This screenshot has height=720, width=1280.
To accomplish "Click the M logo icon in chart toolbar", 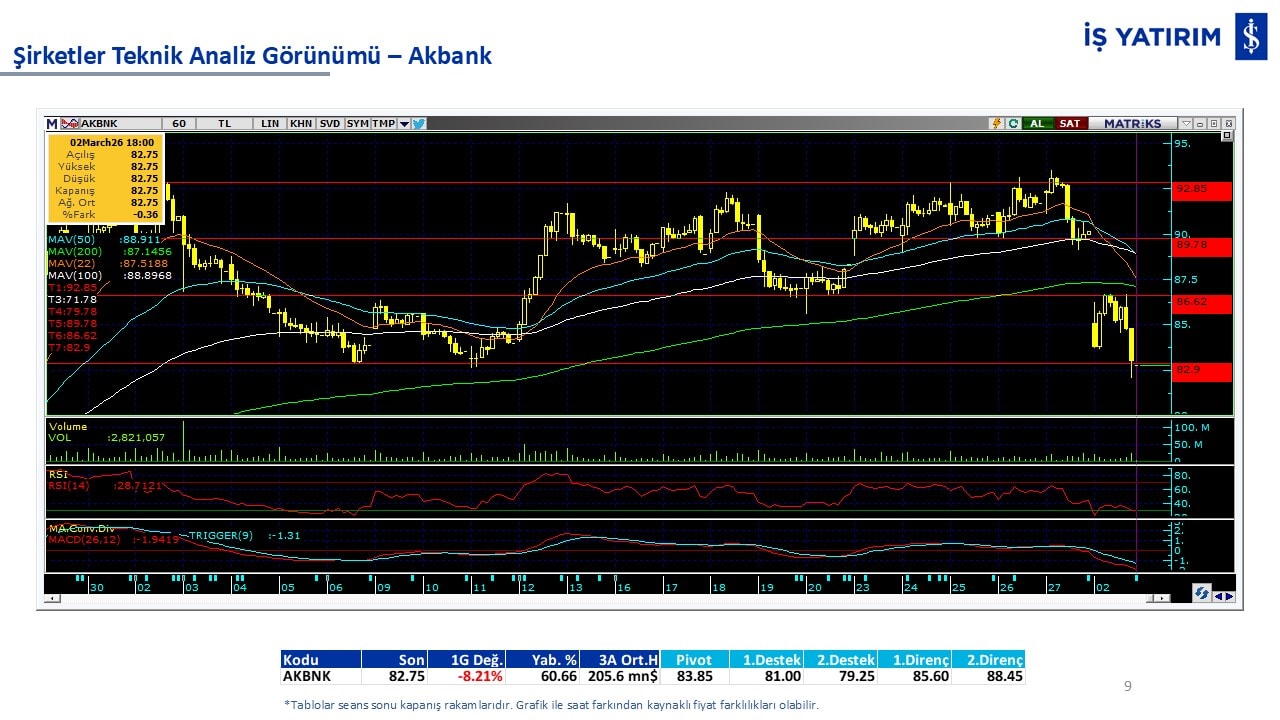I will pyautogui.click(x=52, y=124).
